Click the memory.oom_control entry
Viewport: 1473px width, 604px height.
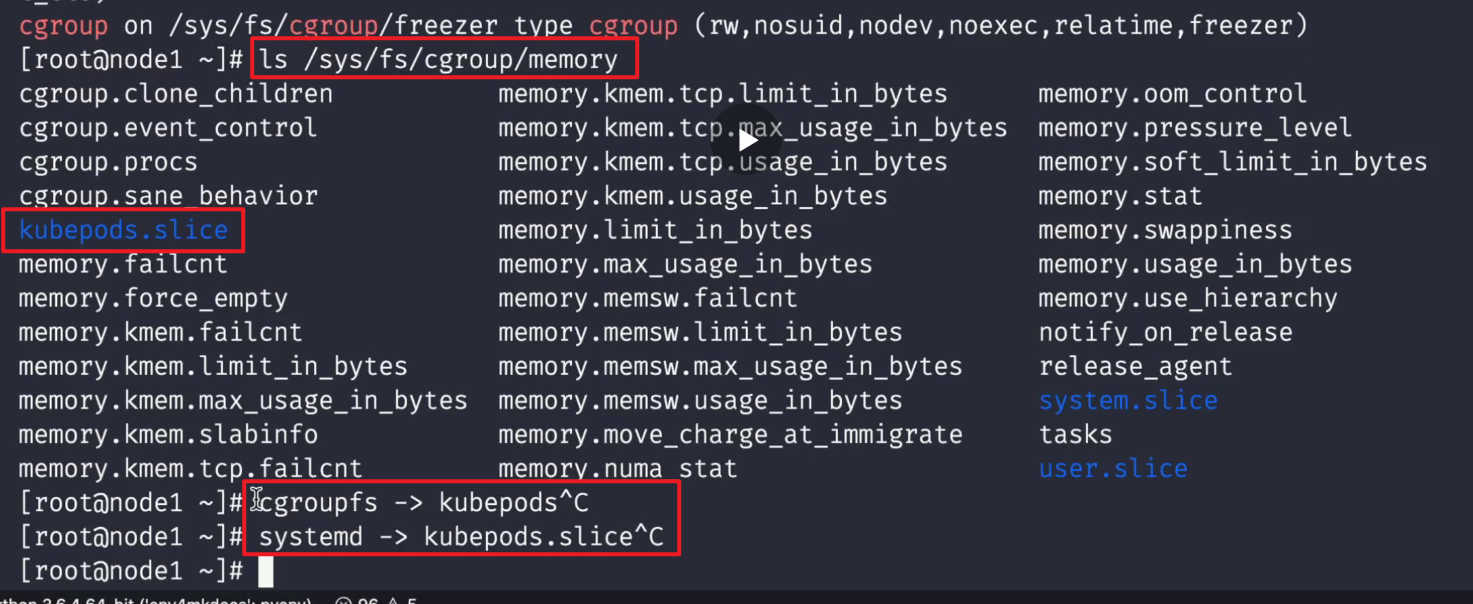(x=1172, y=94)
